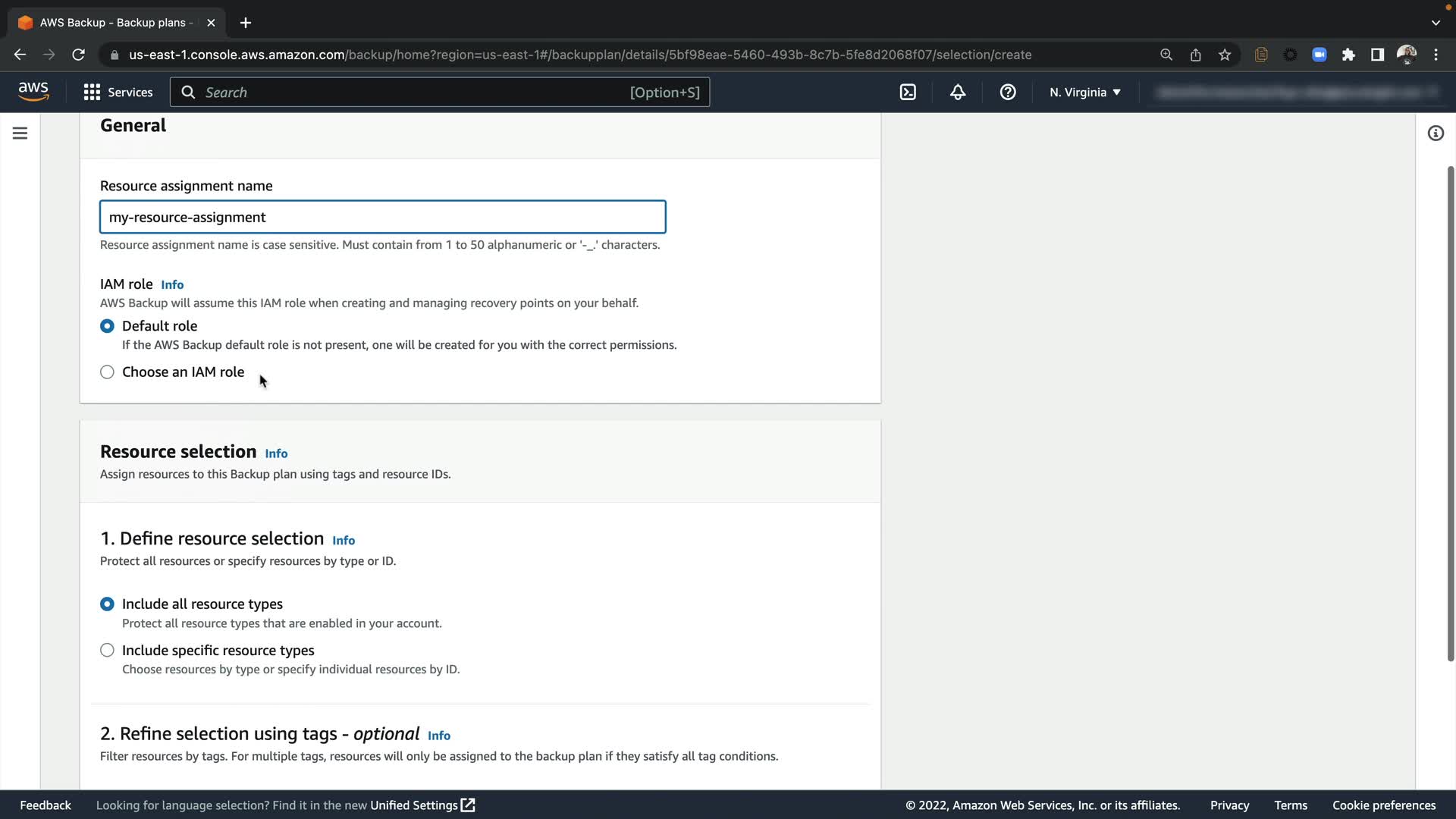Select the Default role radio button
The height and width of the screenshot is (819, 1456).
click(107, 326)
